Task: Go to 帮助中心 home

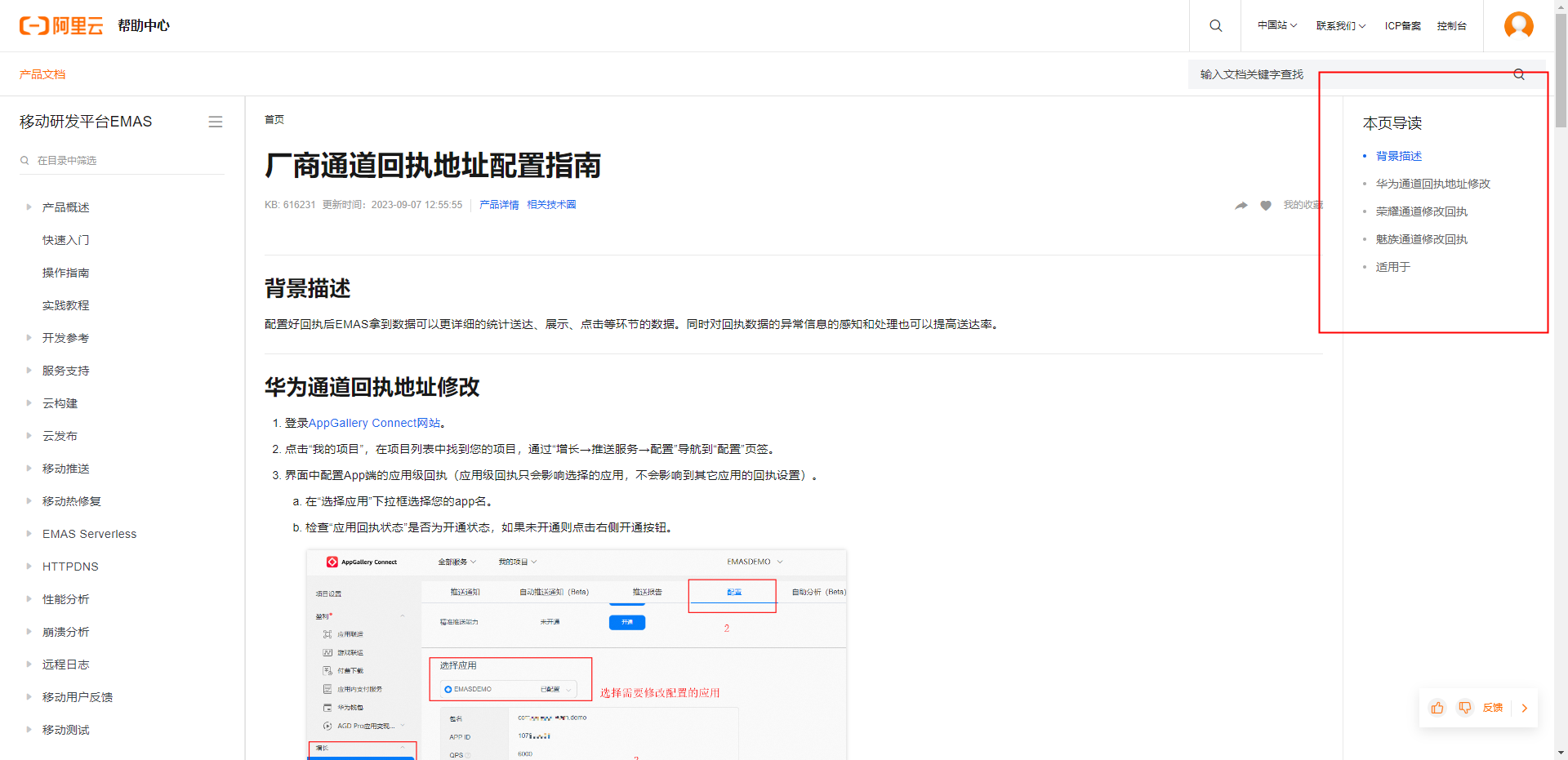Action: pos(144,25)
